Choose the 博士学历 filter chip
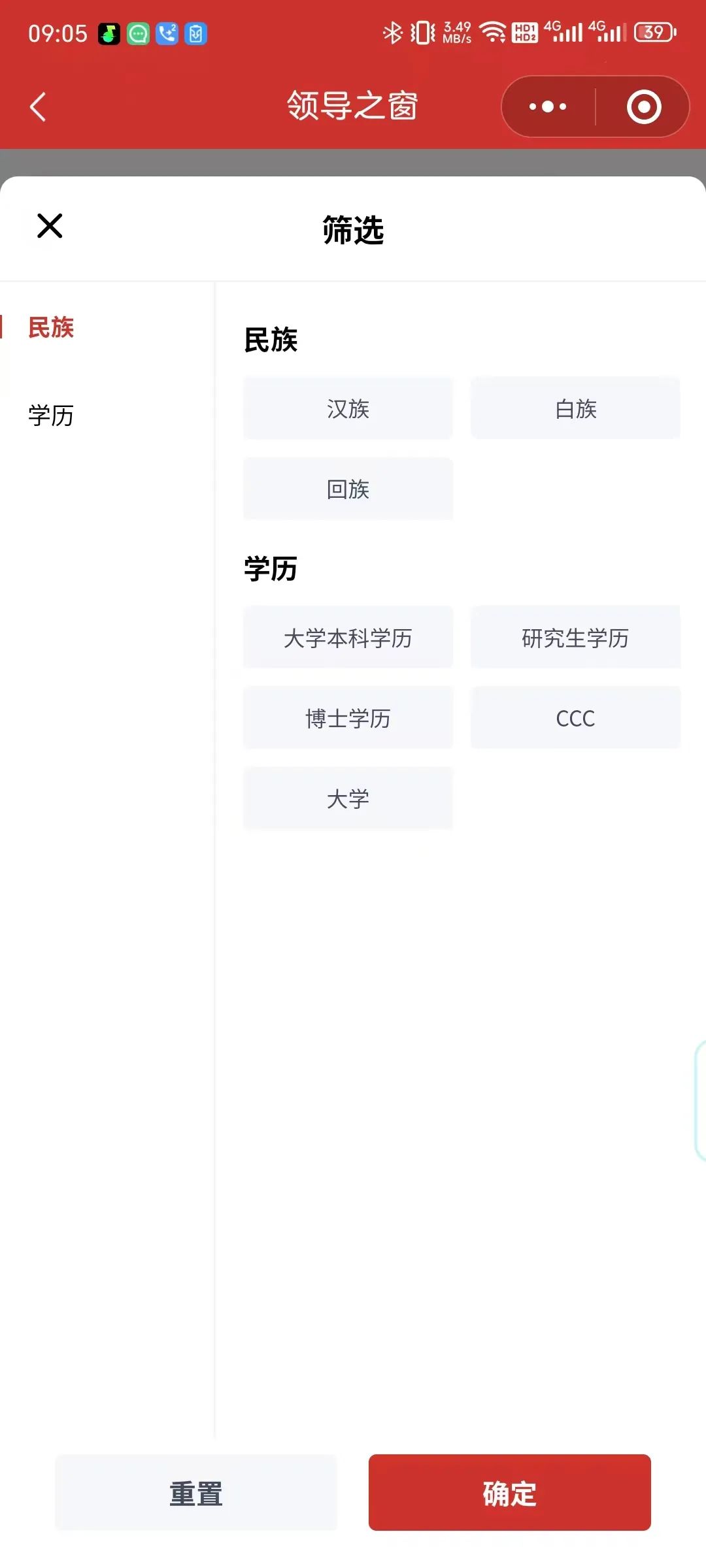Viewport: 706px width, 1568px height. pyautogui.click(x=348, y=719)
